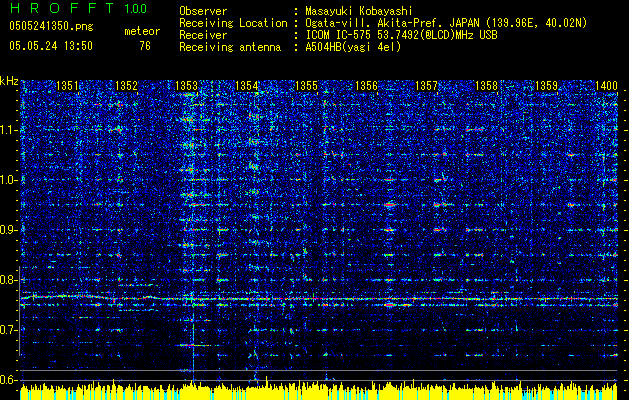The width and height of the screenshot is (629, 400).
Task: Click the 0.7 frequency axis label
Action: coord(9,330)
